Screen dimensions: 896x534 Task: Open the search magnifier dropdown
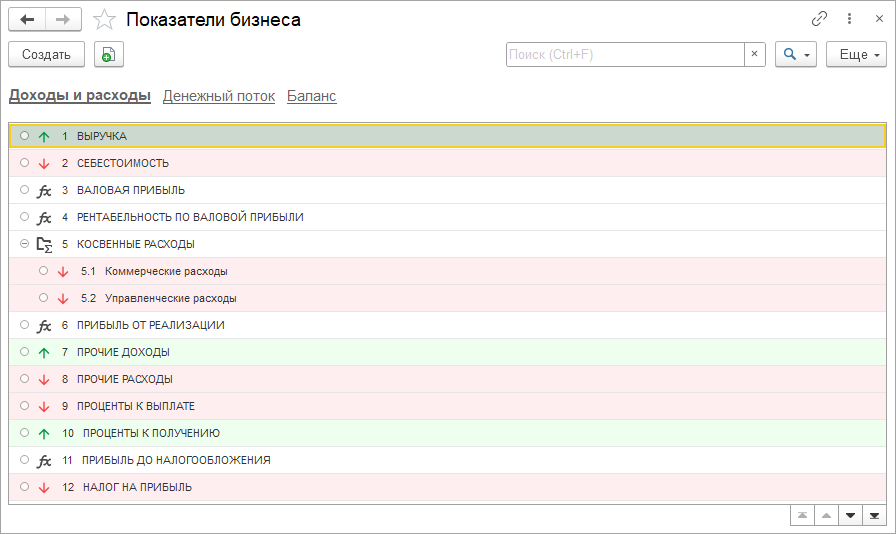coord(796,55)
